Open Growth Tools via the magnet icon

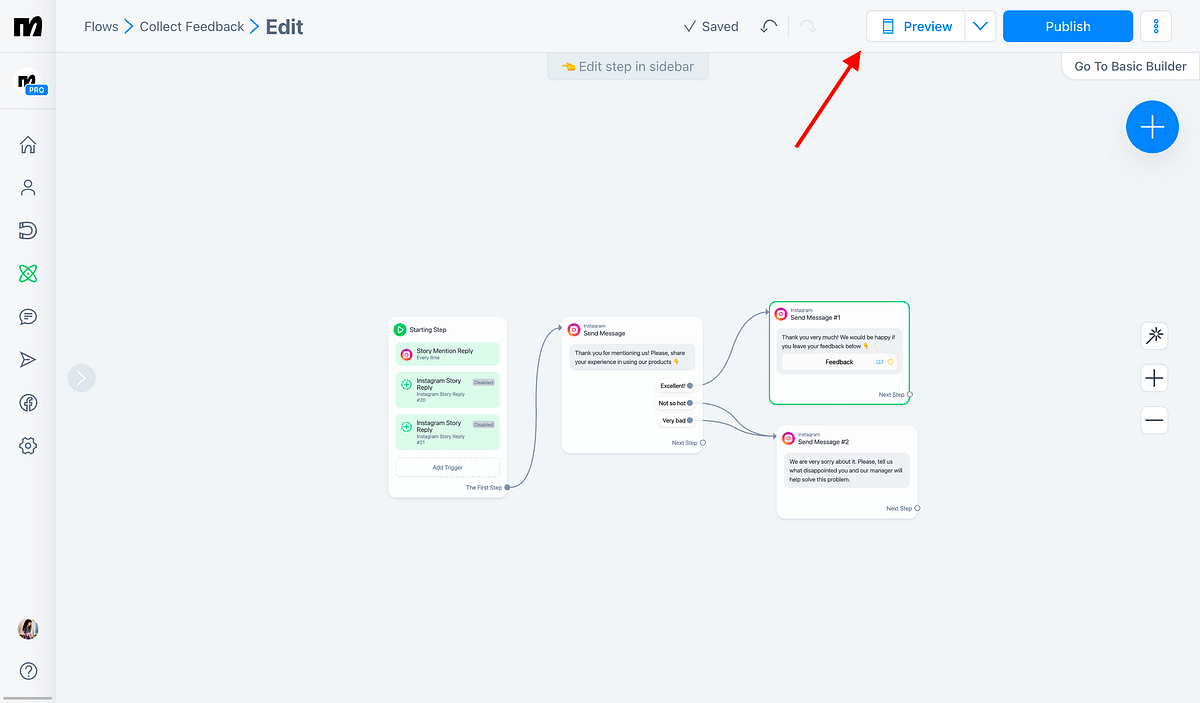28,230
